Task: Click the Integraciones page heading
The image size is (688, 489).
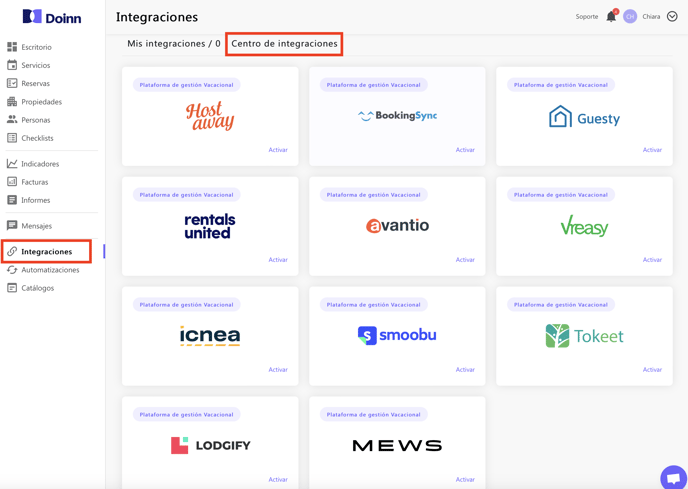Action: click(x=157, y=17)
